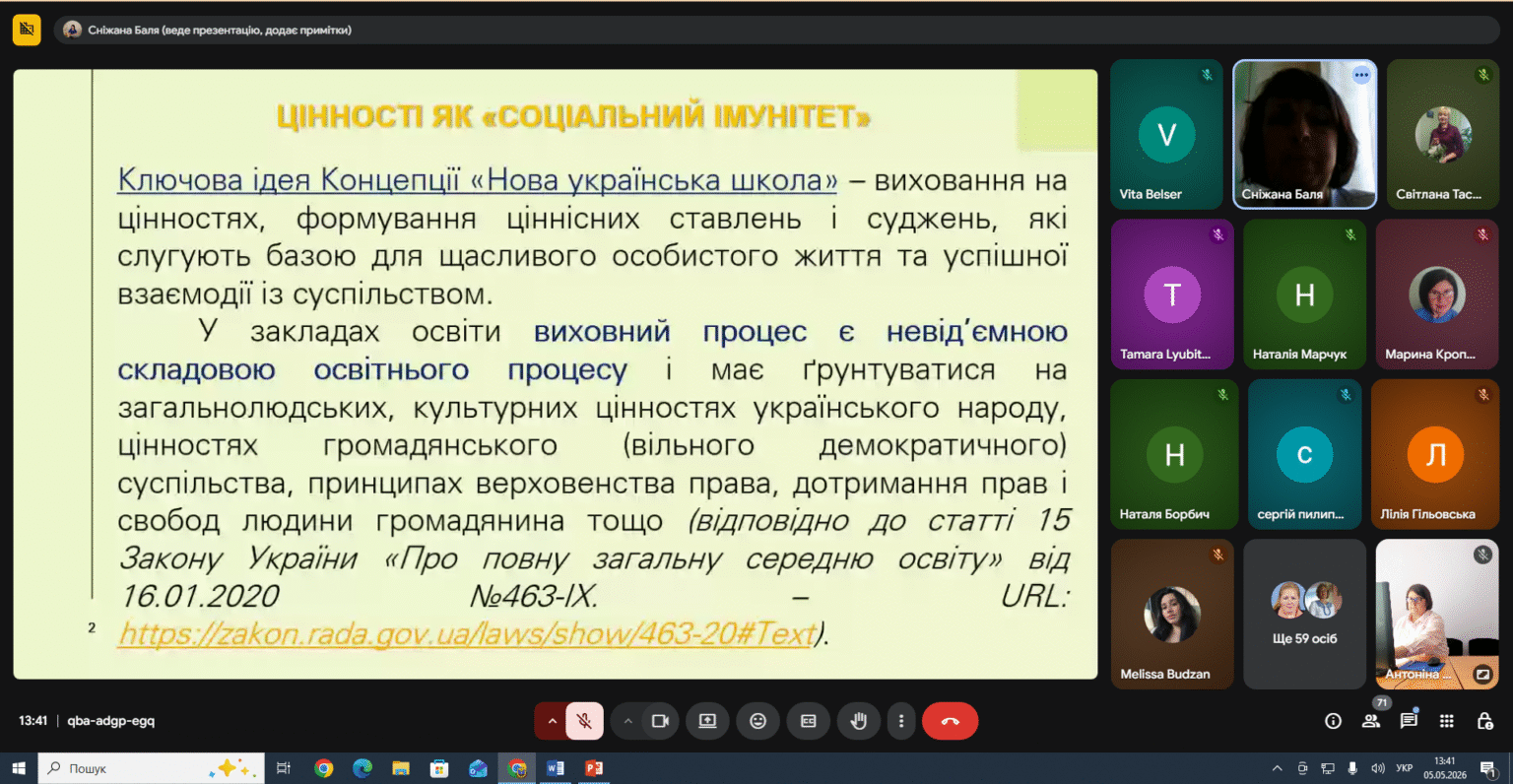Click the Windows taskbar search box
This screenshot has height=784, width=1513.
coord(152,768)
